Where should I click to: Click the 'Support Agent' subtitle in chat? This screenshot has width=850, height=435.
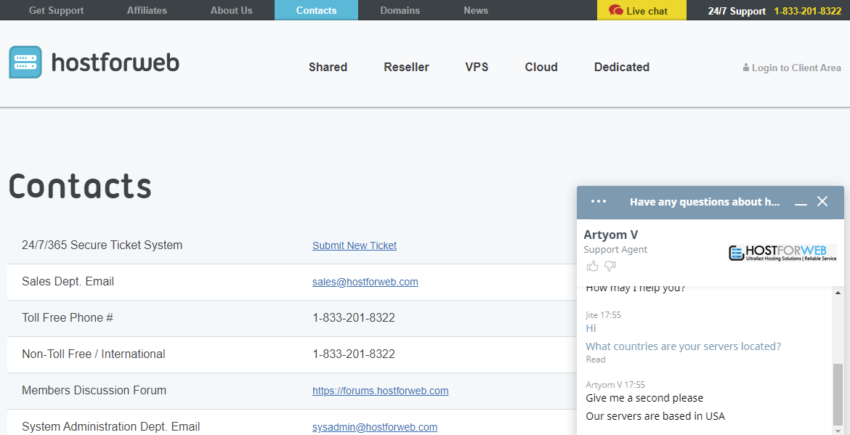coord(615,250)
